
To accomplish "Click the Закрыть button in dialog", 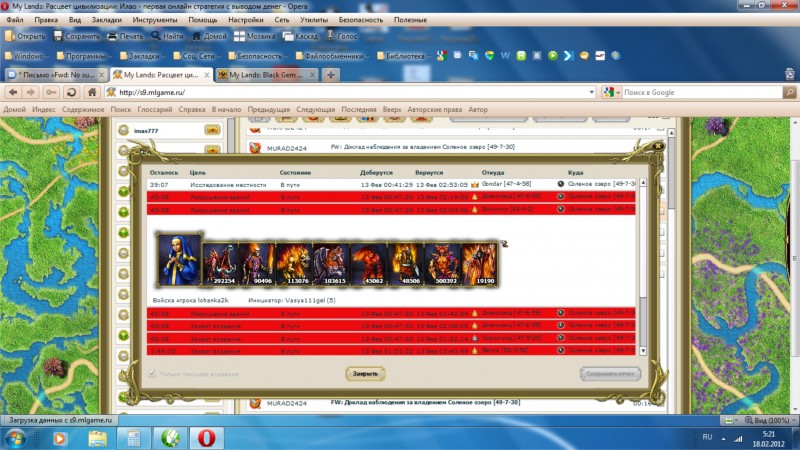I will point(365,373).
